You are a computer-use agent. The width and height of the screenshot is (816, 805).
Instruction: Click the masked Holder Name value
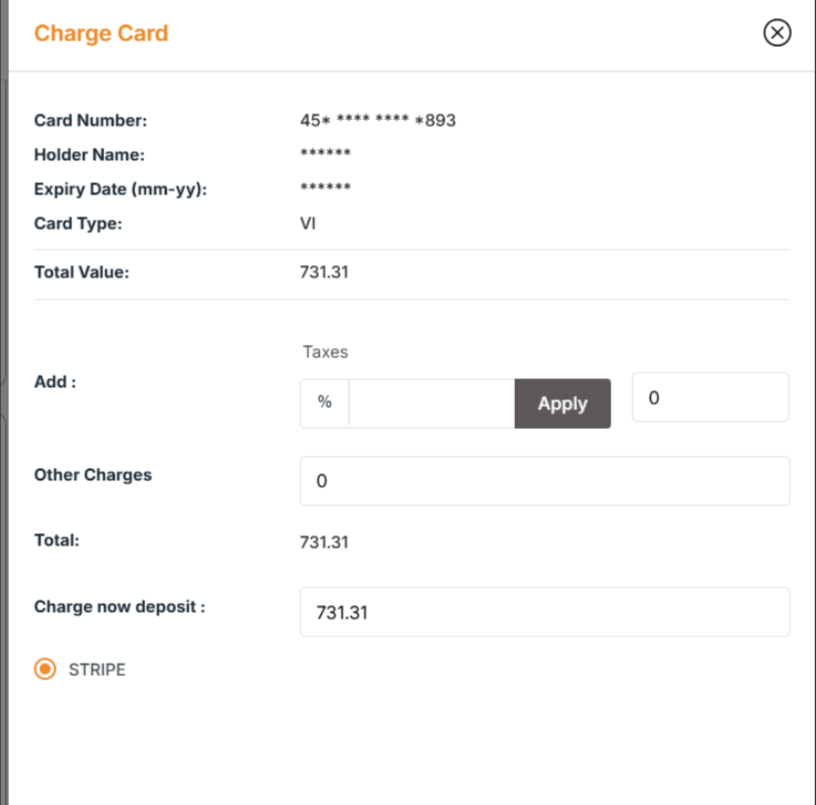click(x=325, y=155)
